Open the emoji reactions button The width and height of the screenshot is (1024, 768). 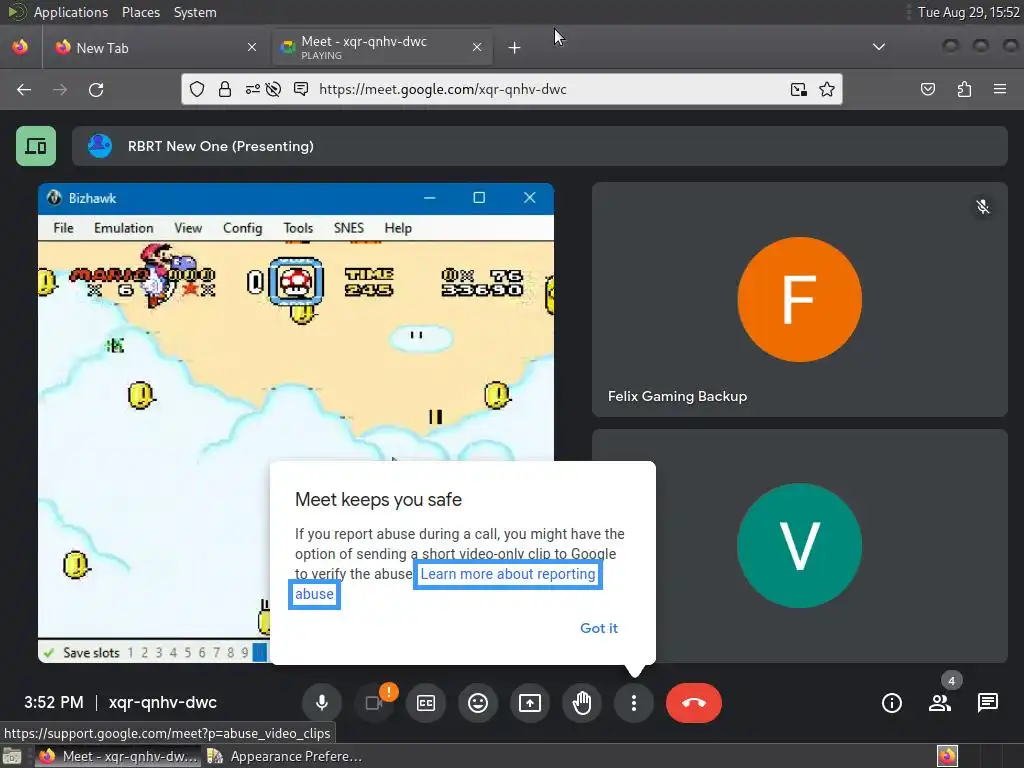(478, 703)
